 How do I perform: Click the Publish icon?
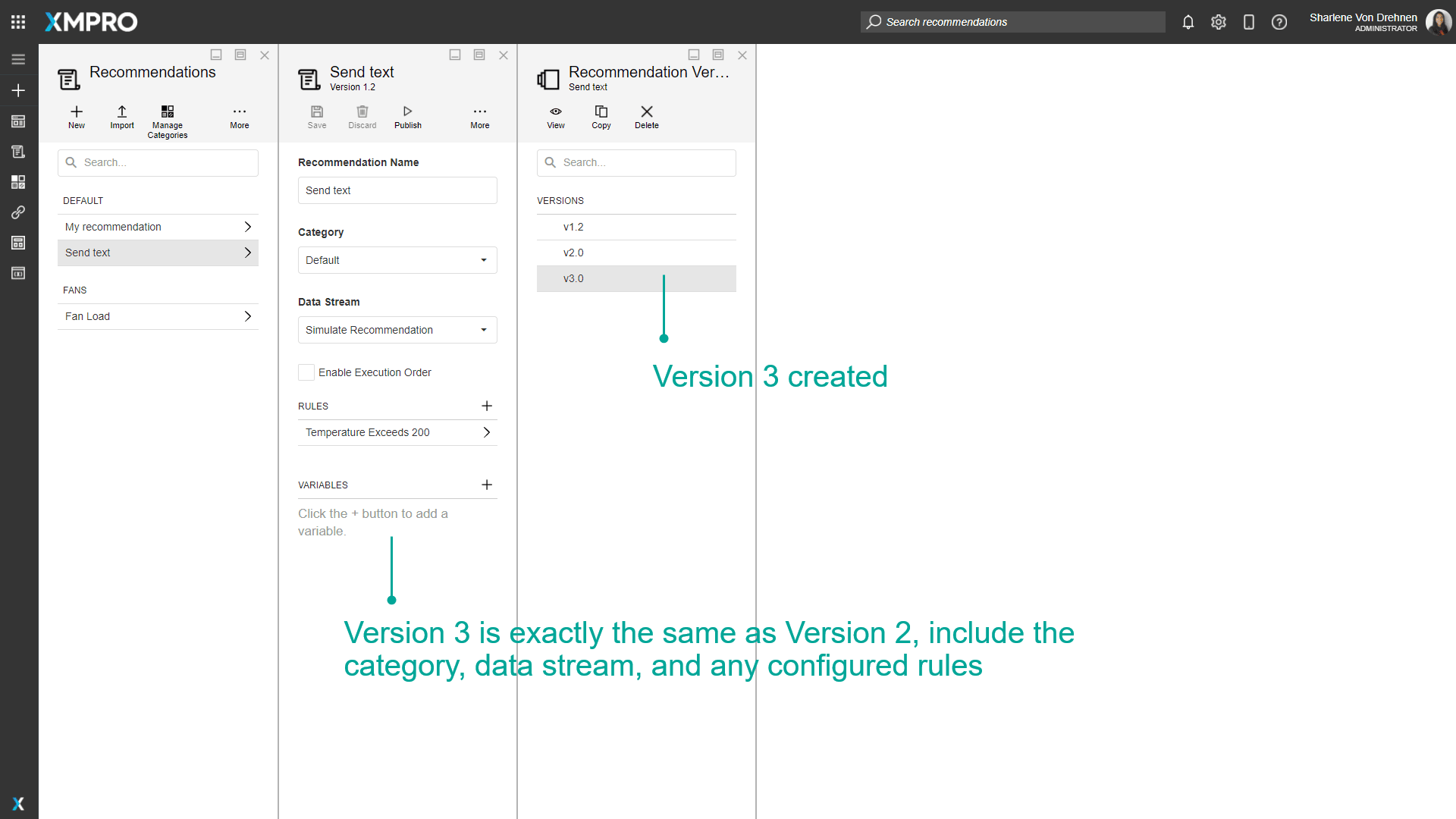[x=407, y=112]
